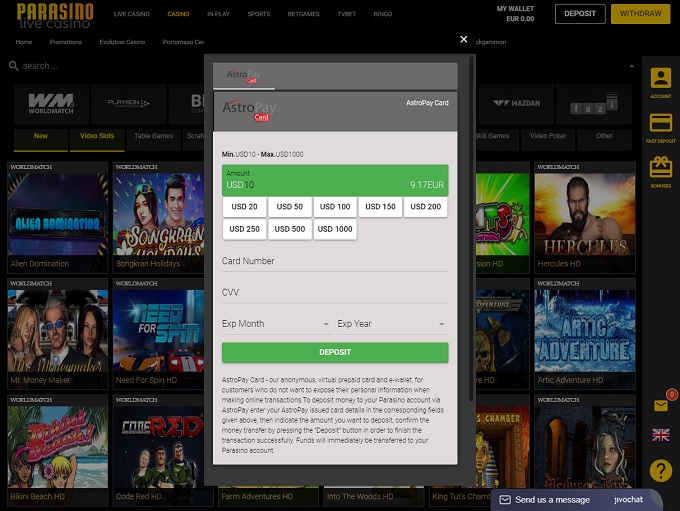Open the Bonuses gift icon

[x=660, y=171]
